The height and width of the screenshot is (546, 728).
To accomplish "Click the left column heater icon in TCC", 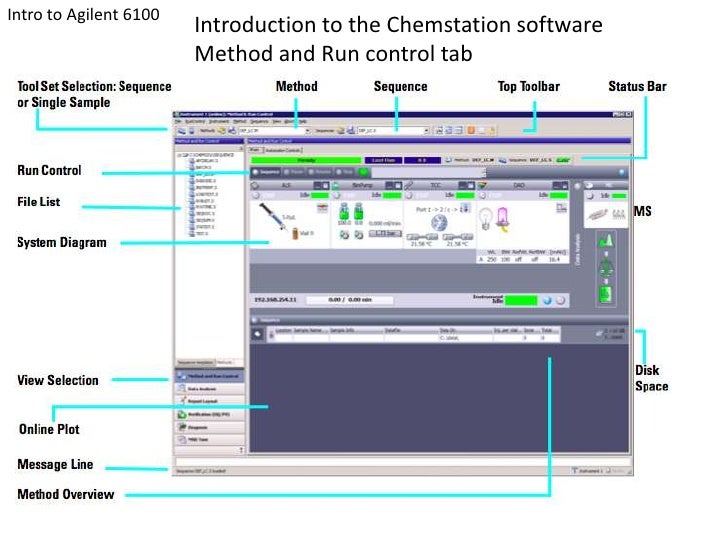I will pyautogui.click(x=422, y=237).
